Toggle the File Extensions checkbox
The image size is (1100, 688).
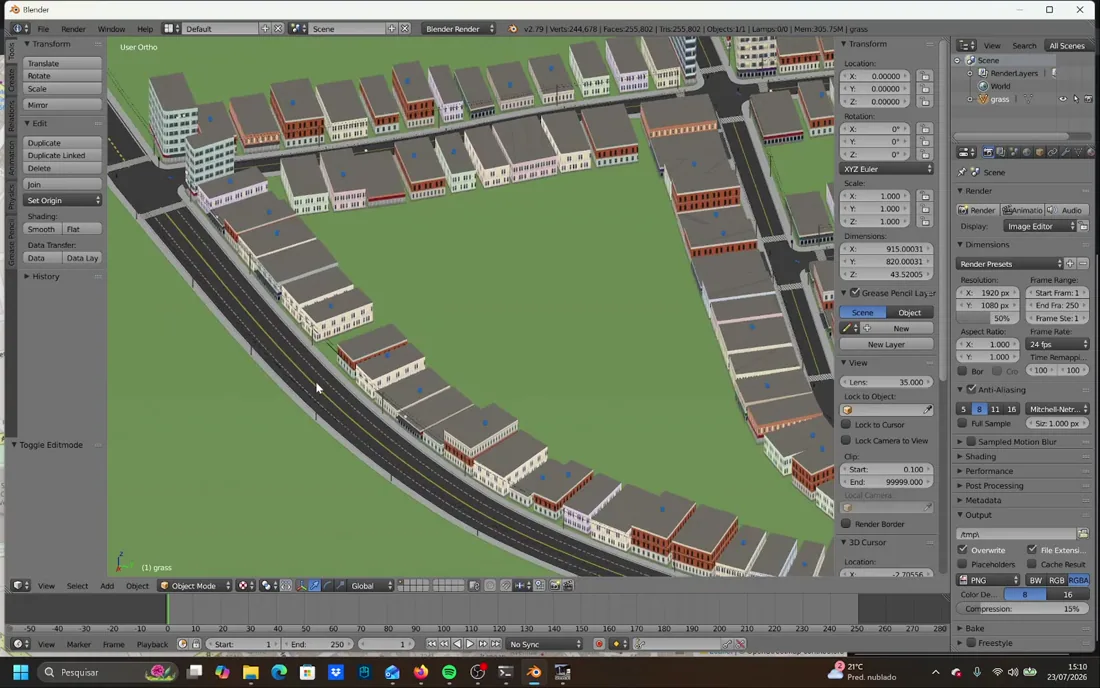click(x=1032, y=550)
